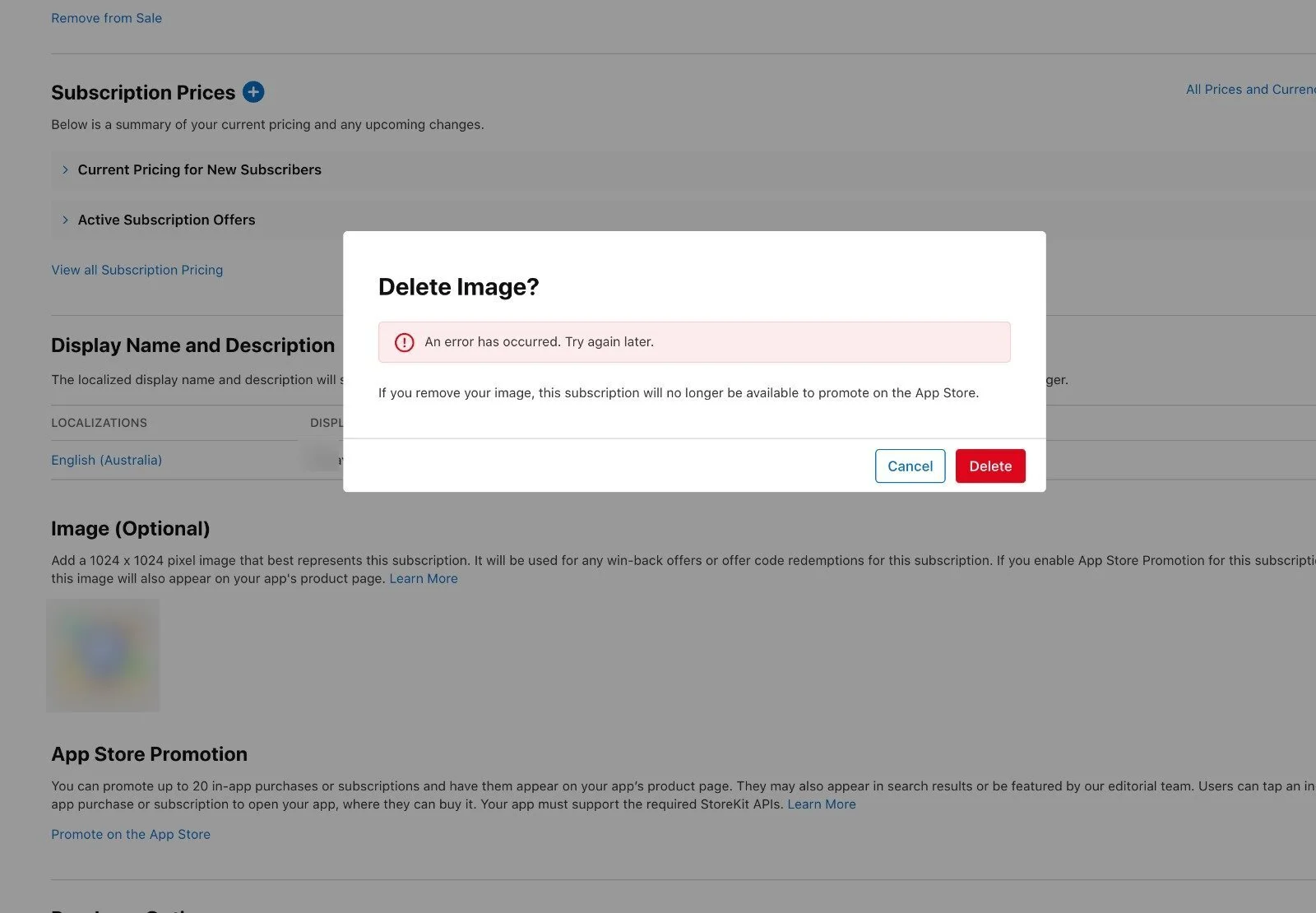Image resolution: width=1316 pixels, height=913 pixels.
Task: Select the blurred subscription image thumbnail
Action: click(x=104, y=655)
